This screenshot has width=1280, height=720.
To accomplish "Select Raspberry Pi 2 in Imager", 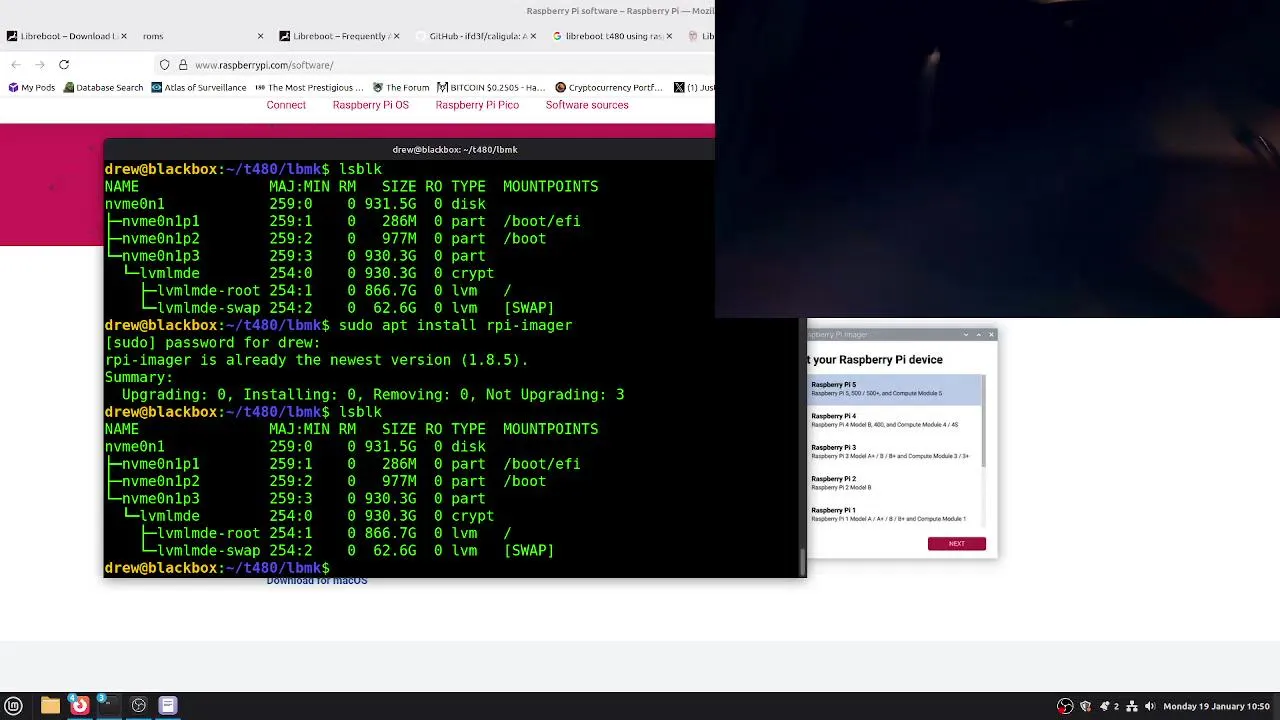I will [895, 483].
